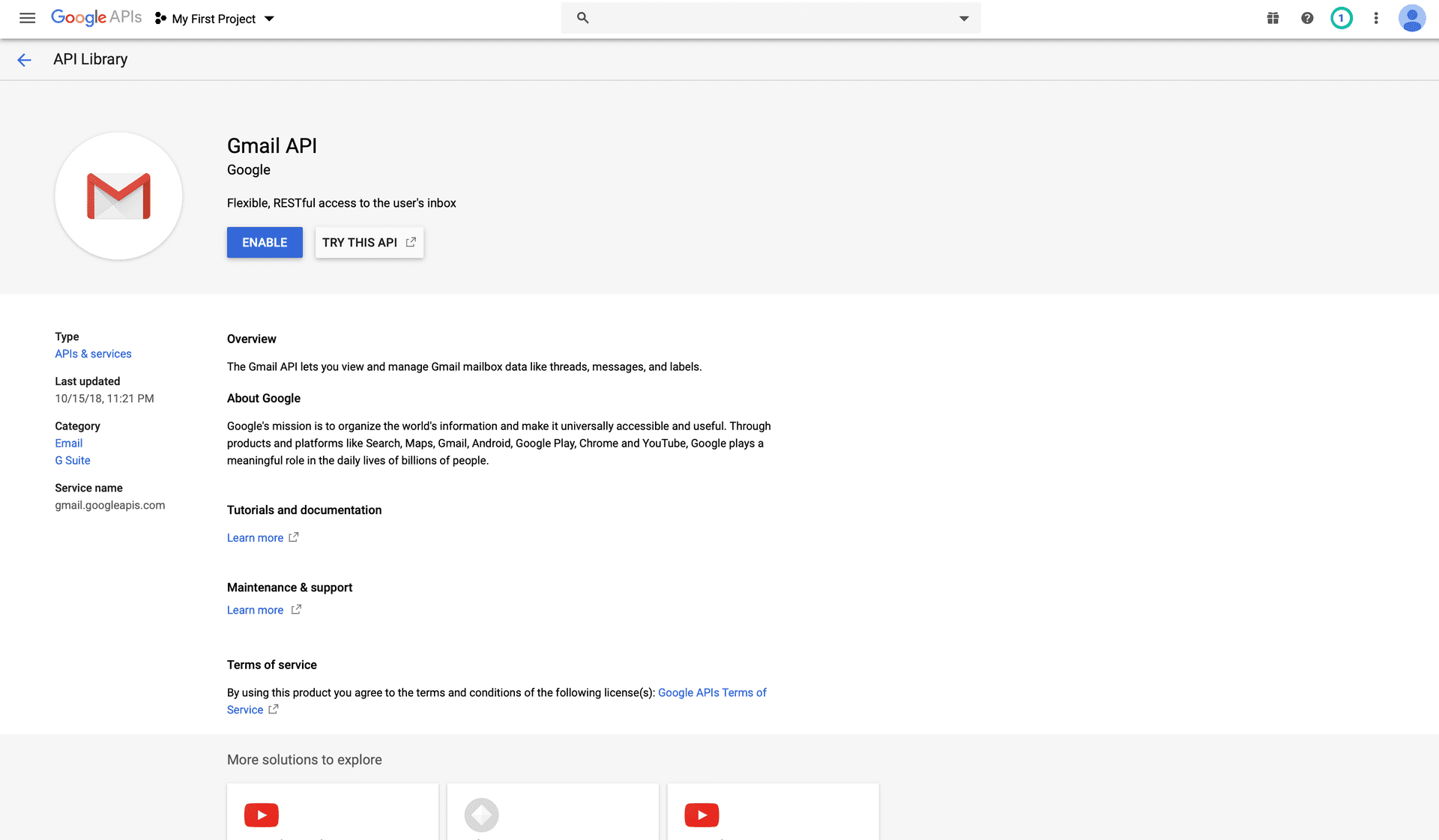The image size is (1439, 840).
Task: Open the more options three-dot menu
Action: [x=1376, y=18]
